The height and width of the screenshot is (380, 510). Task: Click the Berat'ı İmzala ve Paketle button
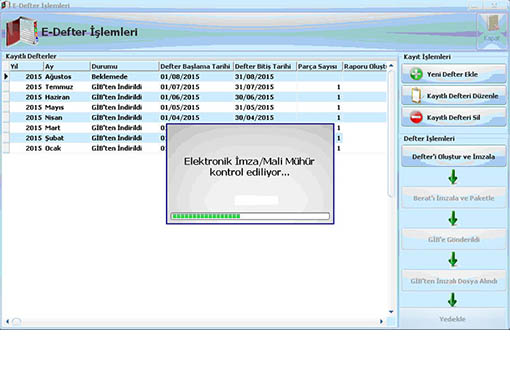(453, 198)
